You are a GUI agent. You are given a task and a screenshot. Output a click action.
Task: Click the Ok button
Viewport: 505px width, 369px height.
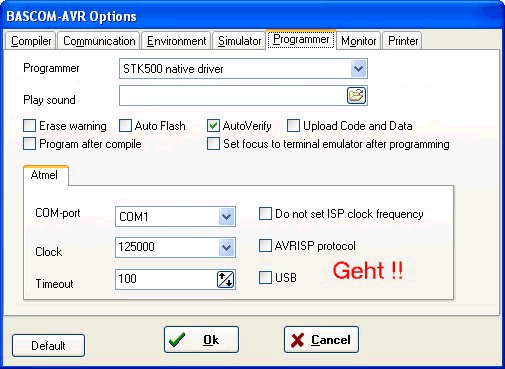[x=201, y=340]
